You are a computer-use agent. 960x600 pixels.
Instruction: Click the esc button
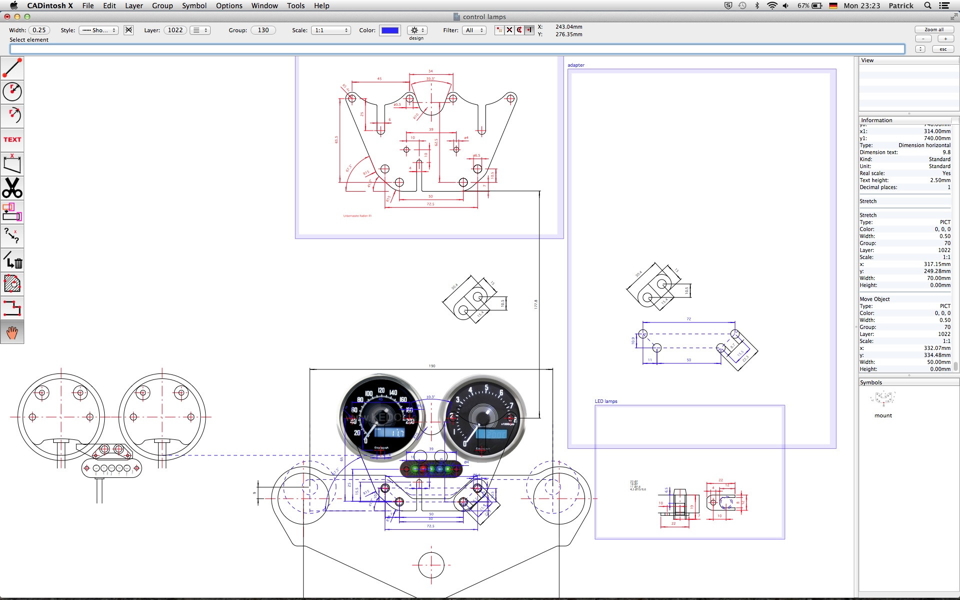[943, 48]
